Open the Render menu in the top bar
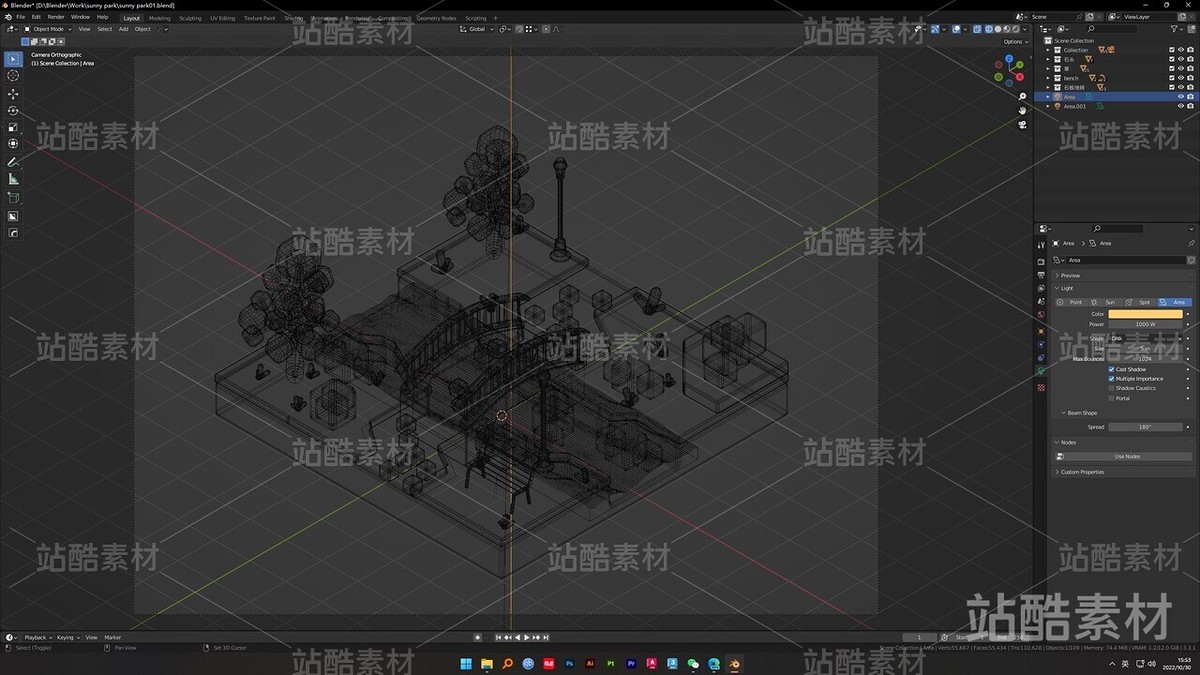1200x675 pixels. (x=57, y=17)
